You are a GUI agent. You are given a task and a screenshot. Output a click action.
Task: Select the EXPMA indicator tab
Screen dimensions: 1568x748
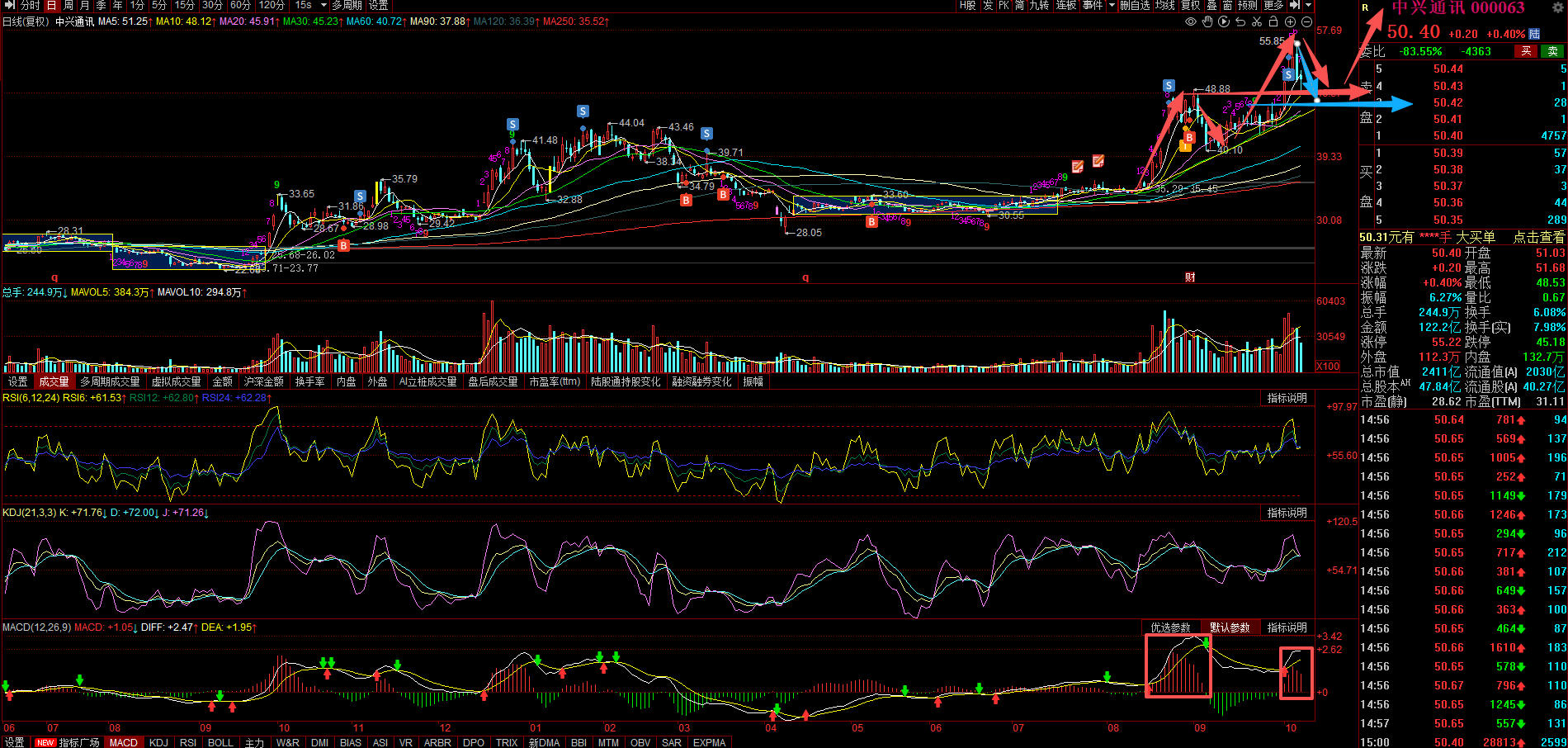[710, 742]
